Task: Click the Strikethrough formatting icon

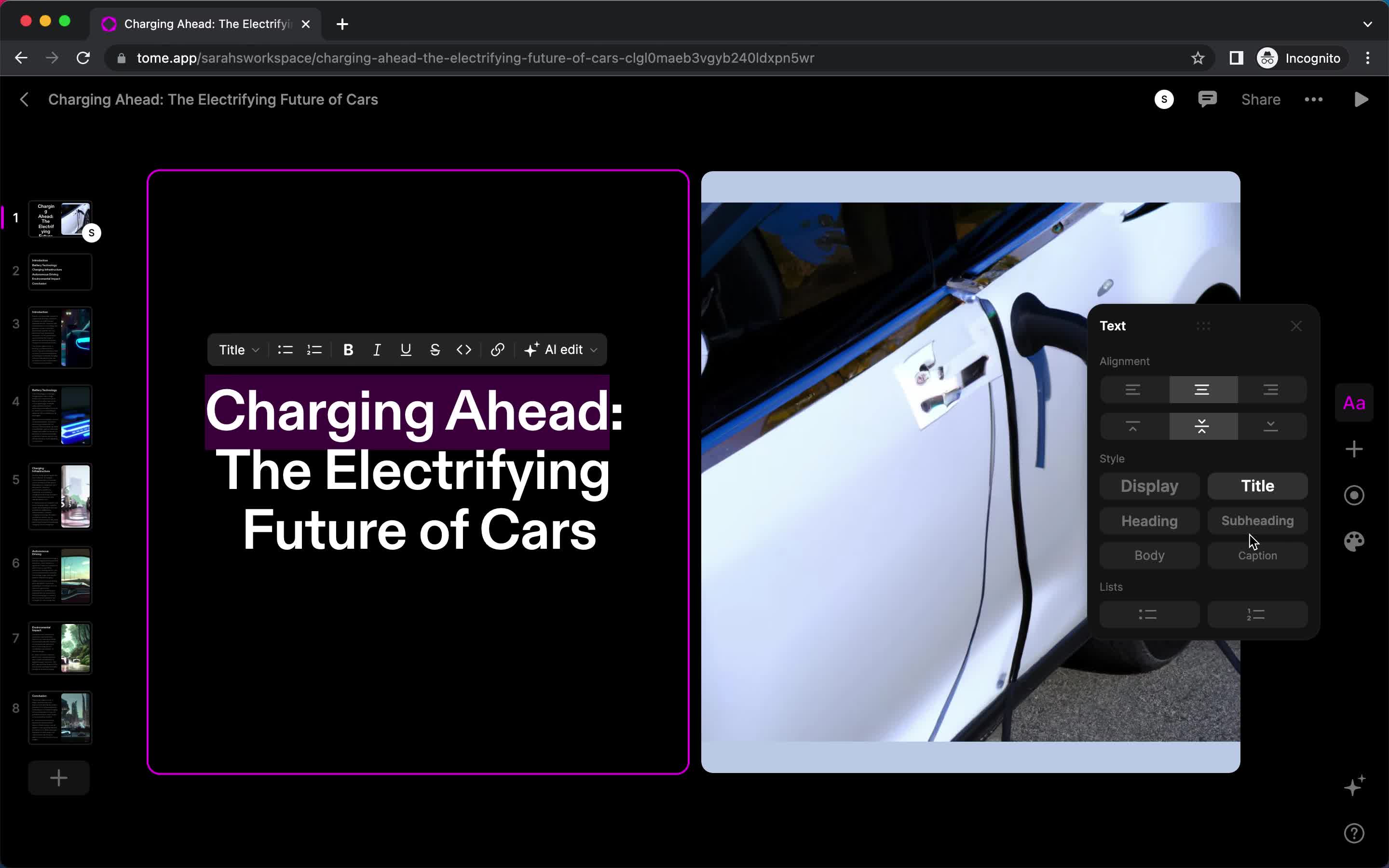Action: 435,349
